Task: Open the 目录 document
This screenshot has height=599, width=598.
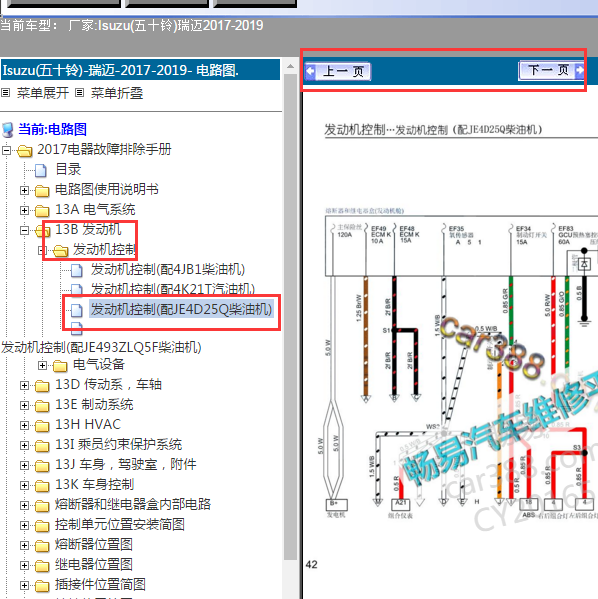Action: pyautogui.click(x=68, y=169)
